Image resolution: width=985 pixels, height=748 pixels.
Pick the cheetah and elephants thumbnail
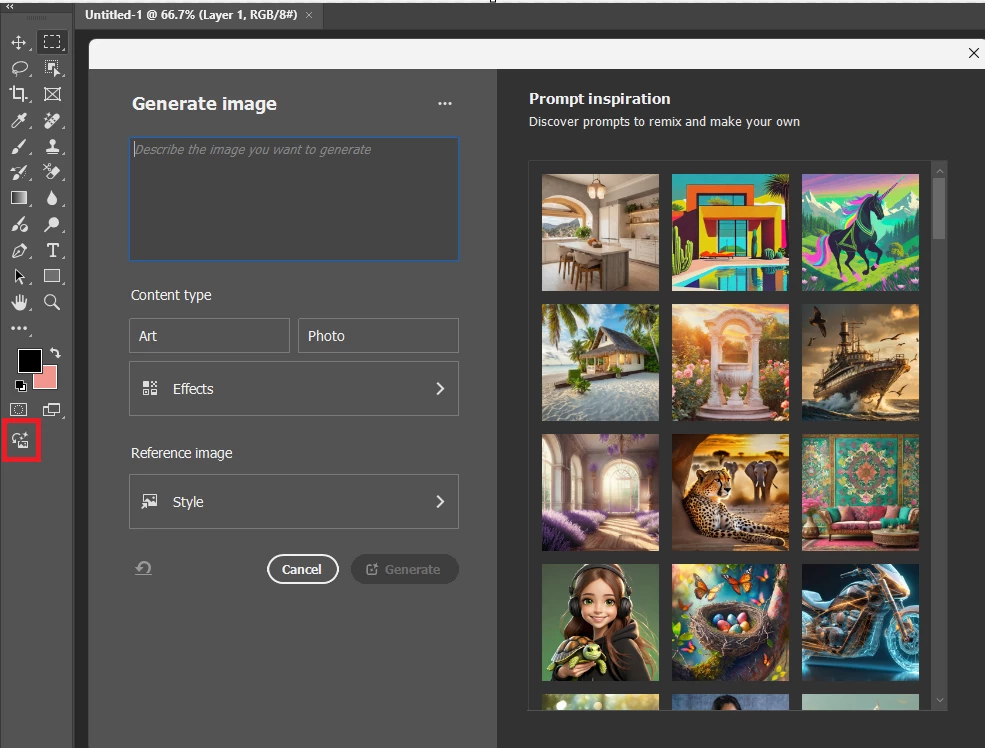pyautogui.click(x=731, y=492)
